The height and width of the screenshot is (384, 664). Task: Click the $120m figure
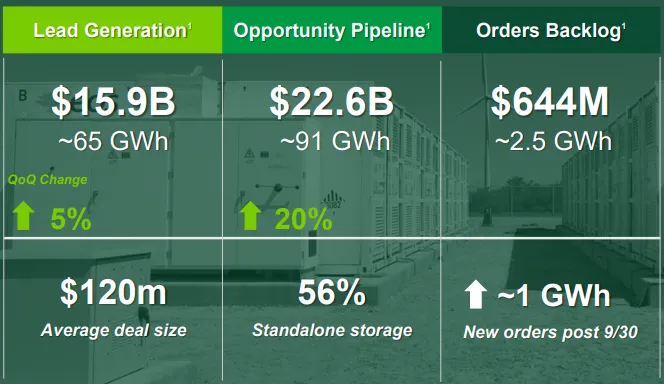pyautogui.click(x=113, y=293)
